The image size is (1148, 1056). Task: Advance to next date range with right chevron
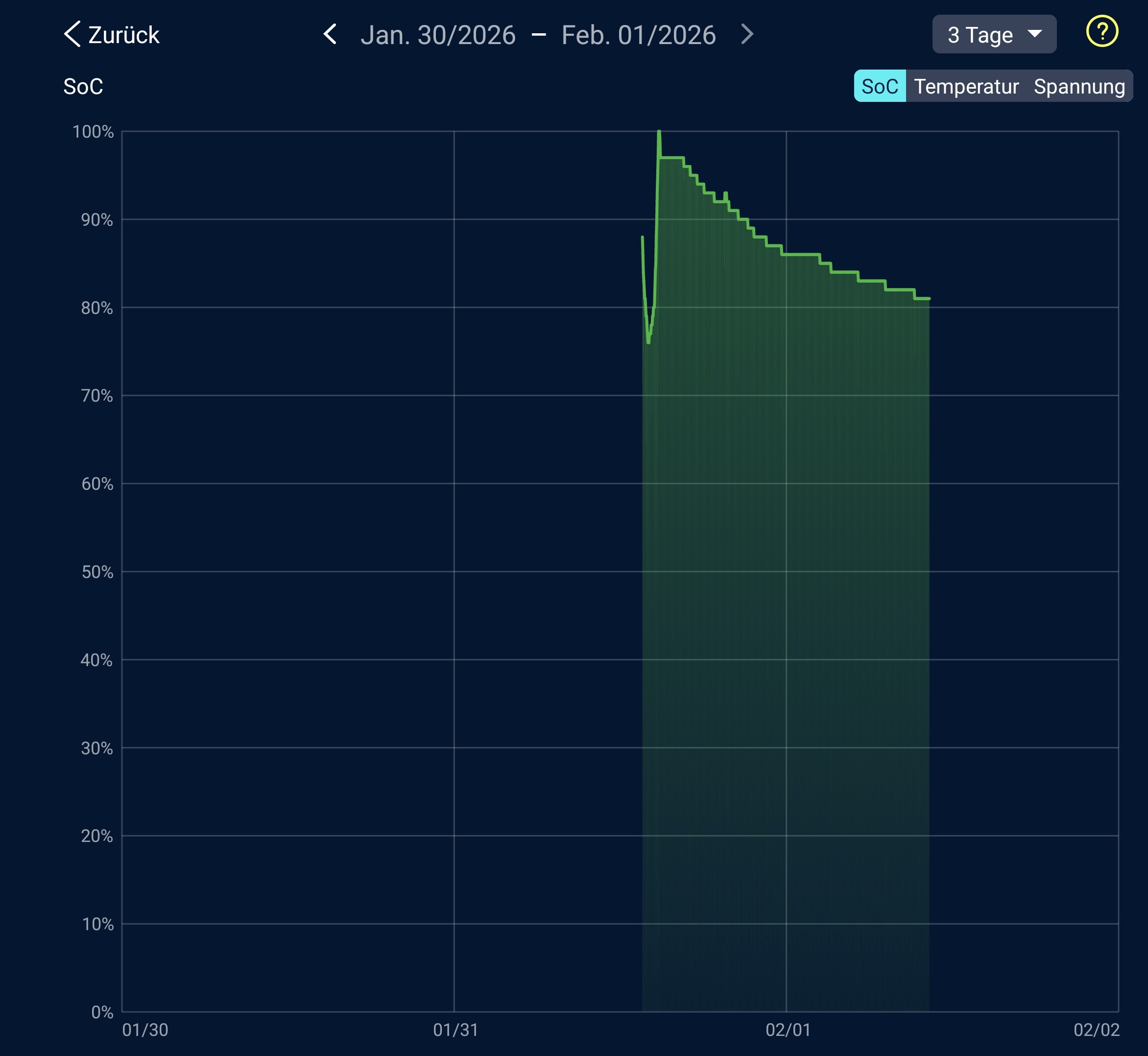pos(747,34)
